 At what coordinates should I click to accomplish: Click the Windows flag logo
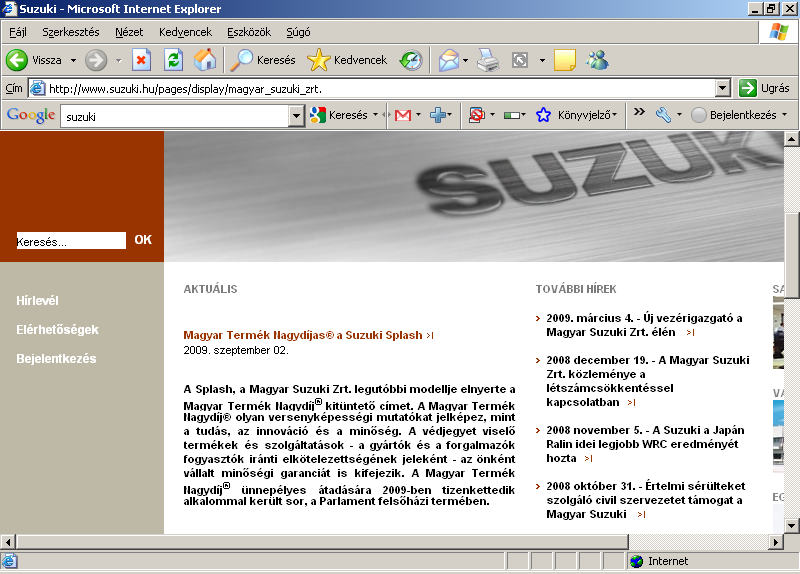[x=779, y=32]
